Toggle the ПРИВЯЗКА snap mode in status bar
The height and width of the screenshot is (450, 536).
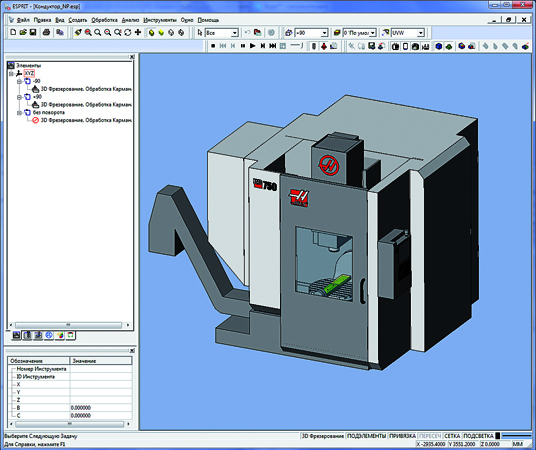point(402,436)
